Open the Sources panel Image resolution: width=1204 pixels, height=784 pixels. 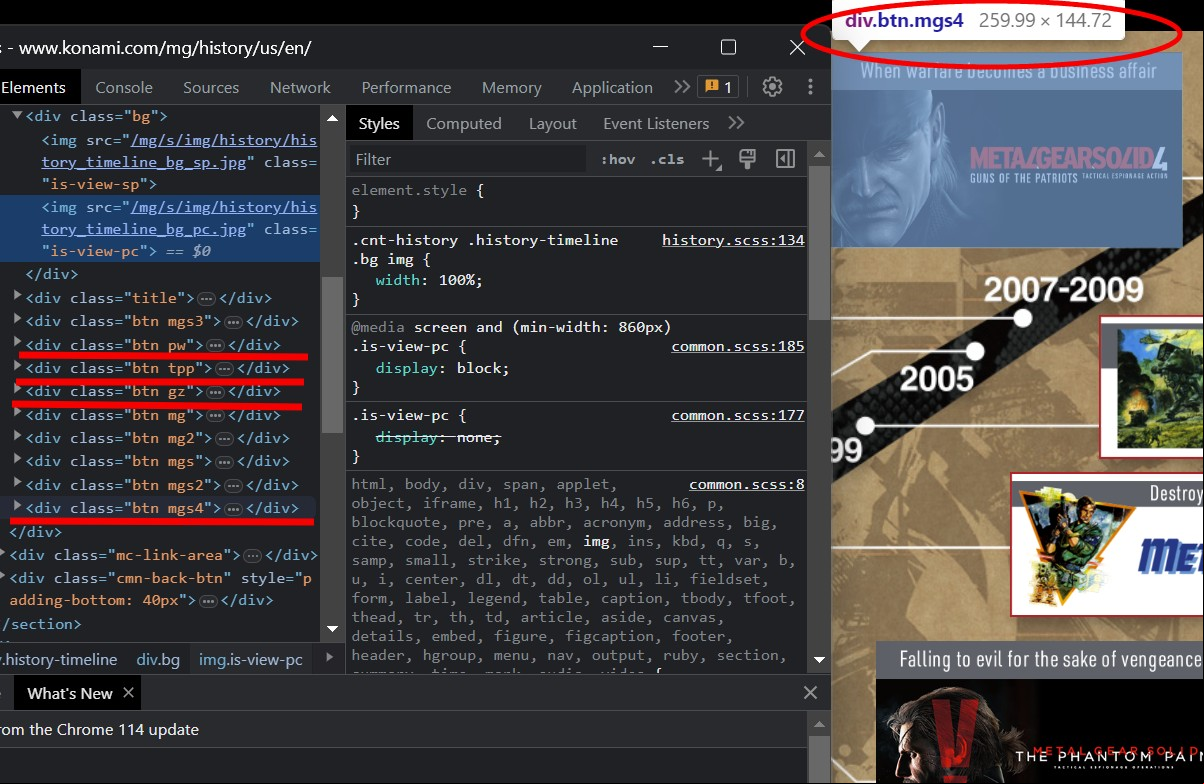point(211,87)
